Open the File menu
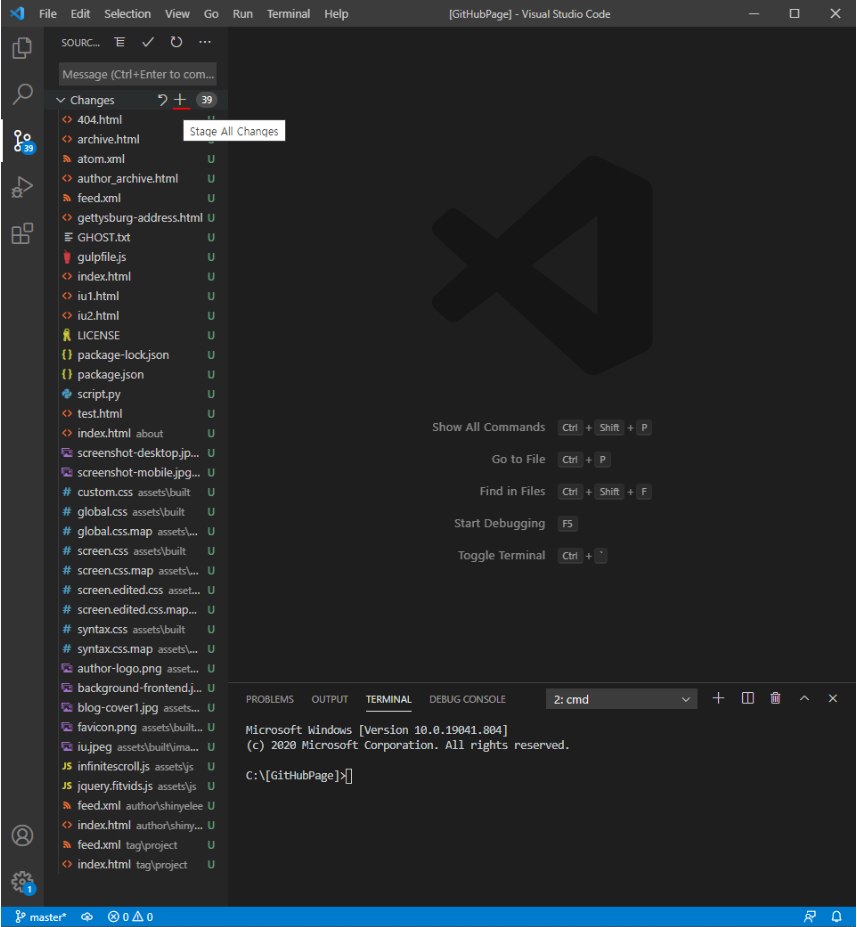This screenshot has height=927, width=857. (x=48, y=14)
